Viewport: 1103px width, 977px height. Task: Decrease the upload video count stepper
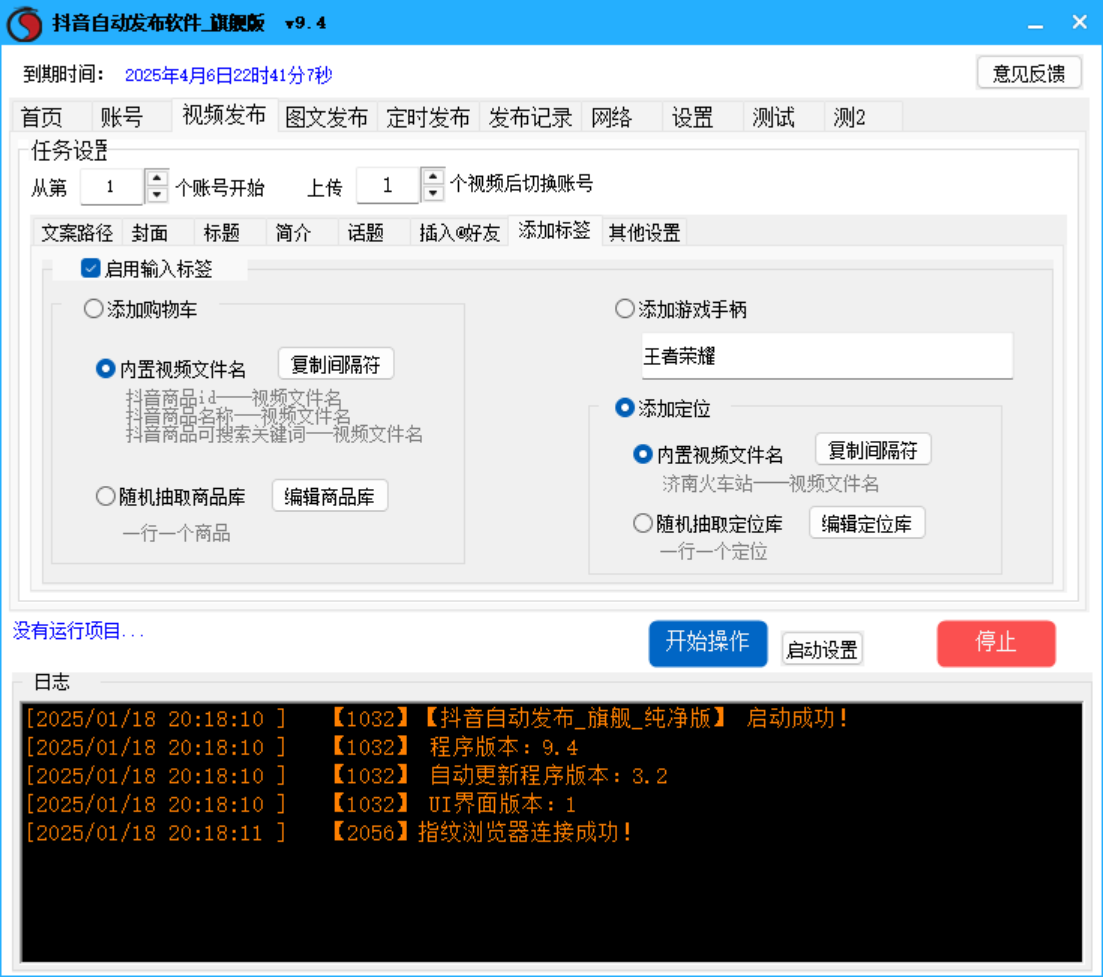433,193
